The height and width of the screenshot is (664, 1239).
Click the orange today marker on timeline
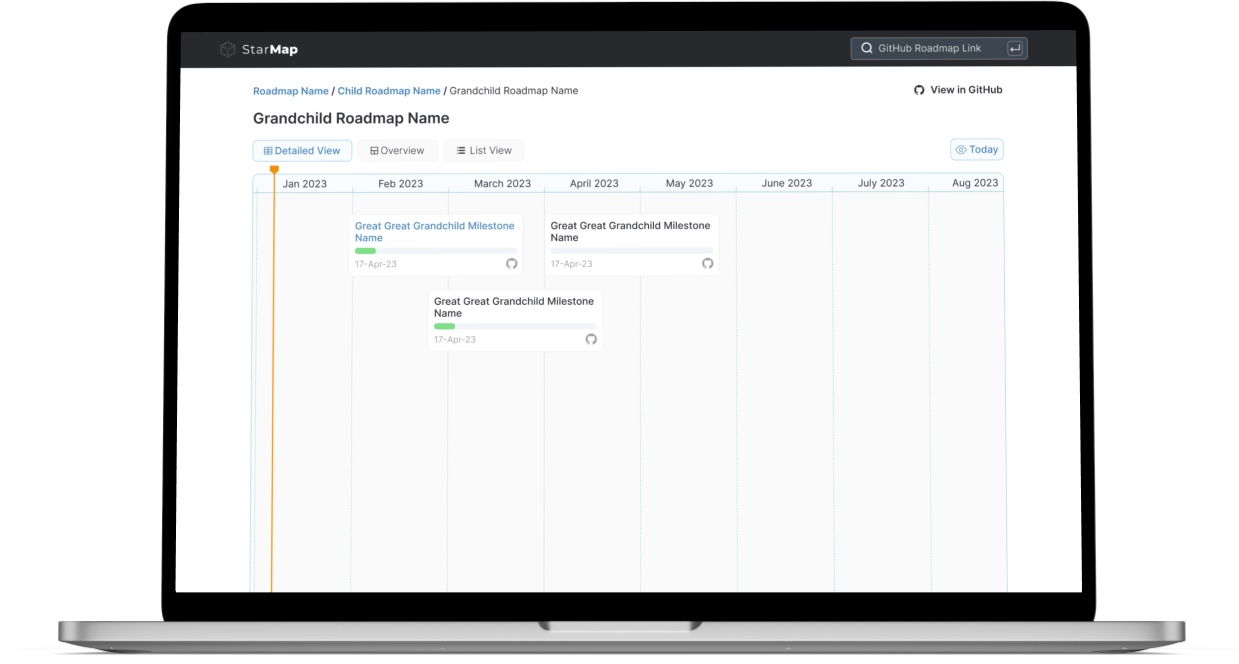(x=274, y=170)
